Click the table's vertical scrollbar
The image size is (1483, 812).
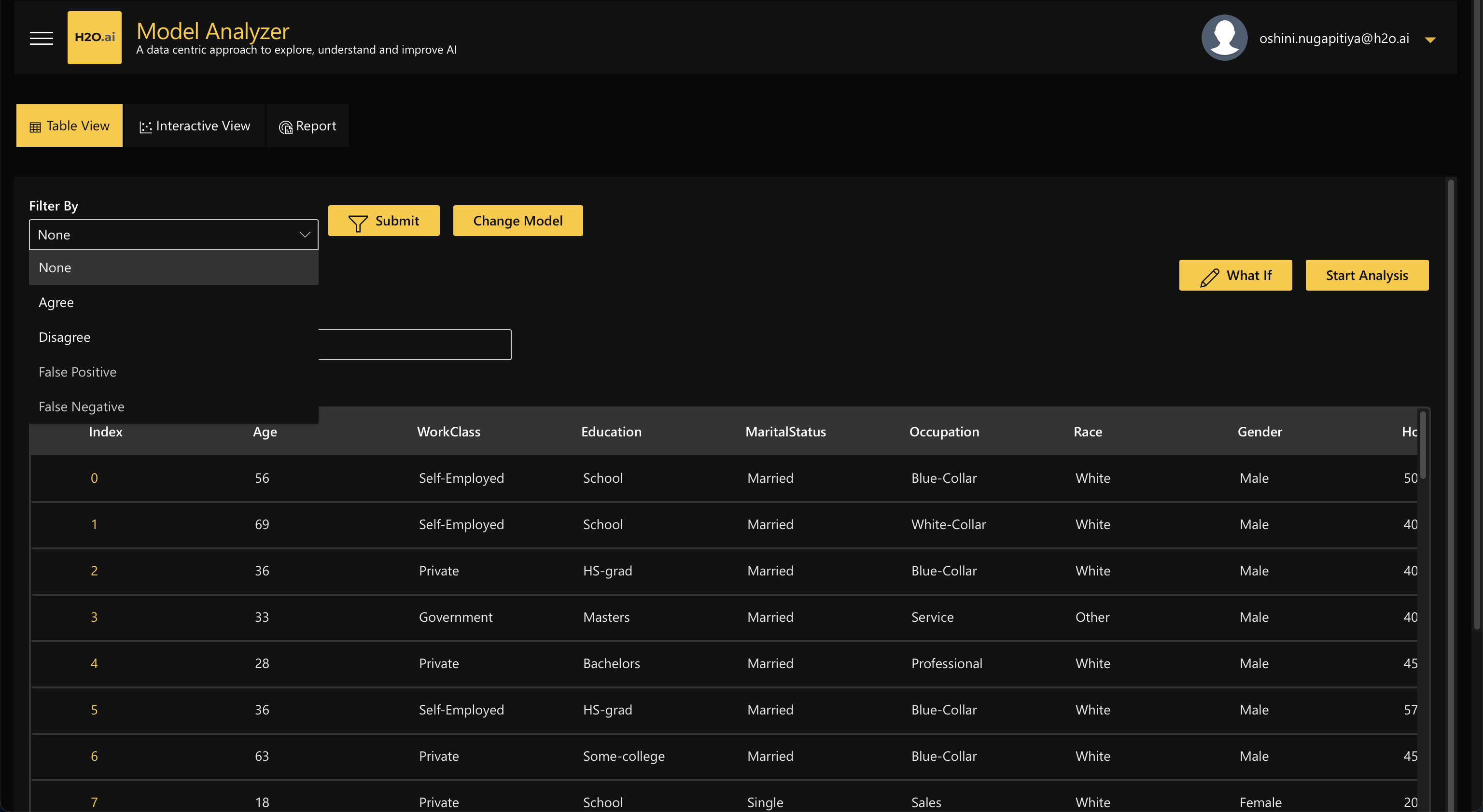click(1423, 445)
